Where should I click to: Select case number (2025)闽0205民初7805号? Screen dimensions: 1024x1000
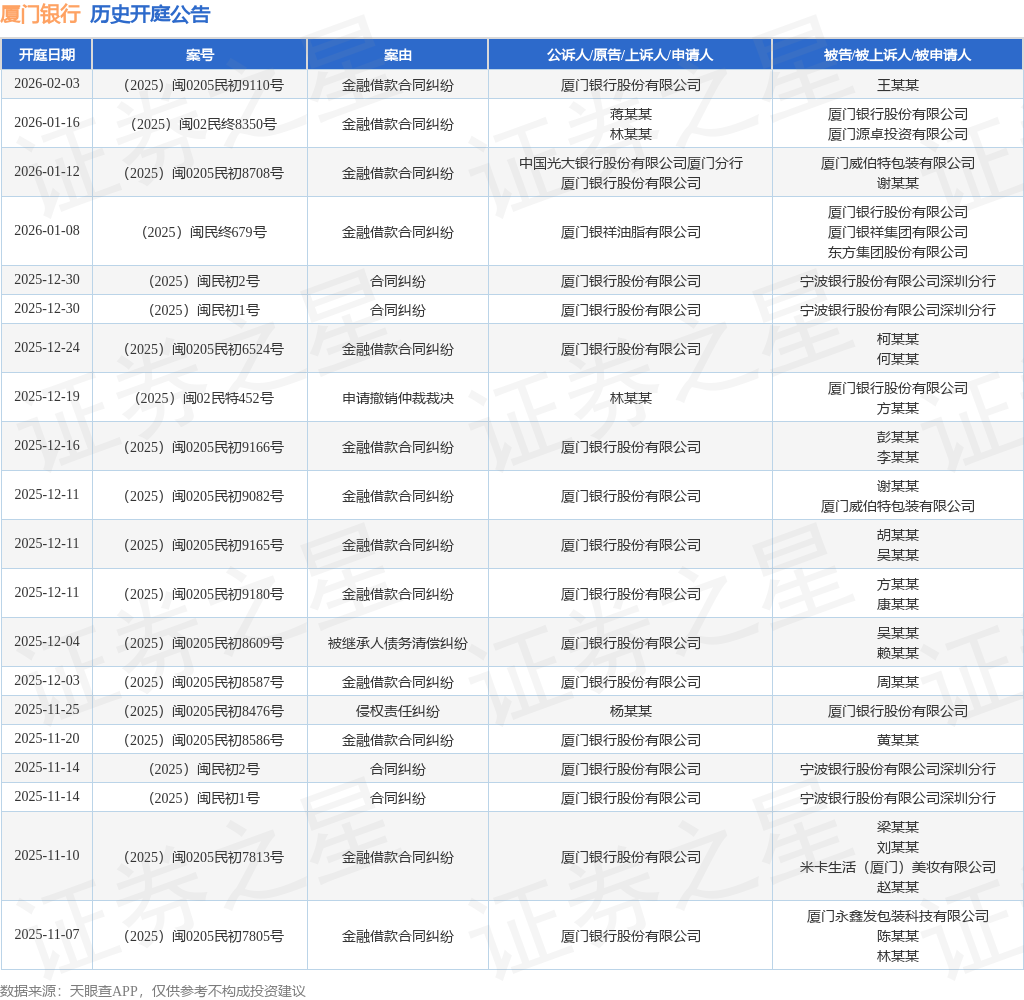point(204,936)
